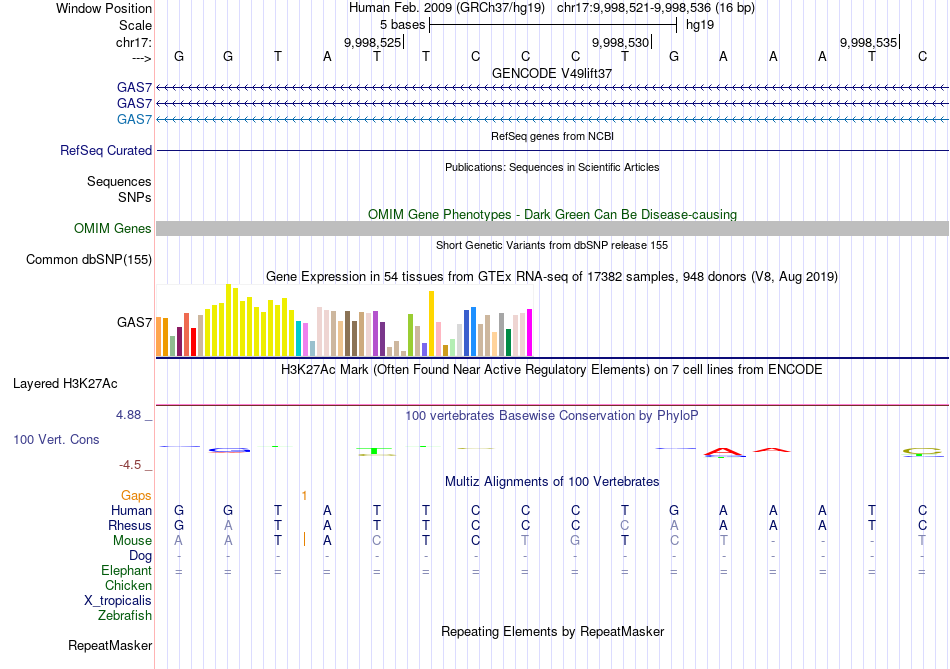Viewport: 950px width, 669px height.
Task: Click the tallest yellow bar in GTEx chart
Action: pos(228,320)
